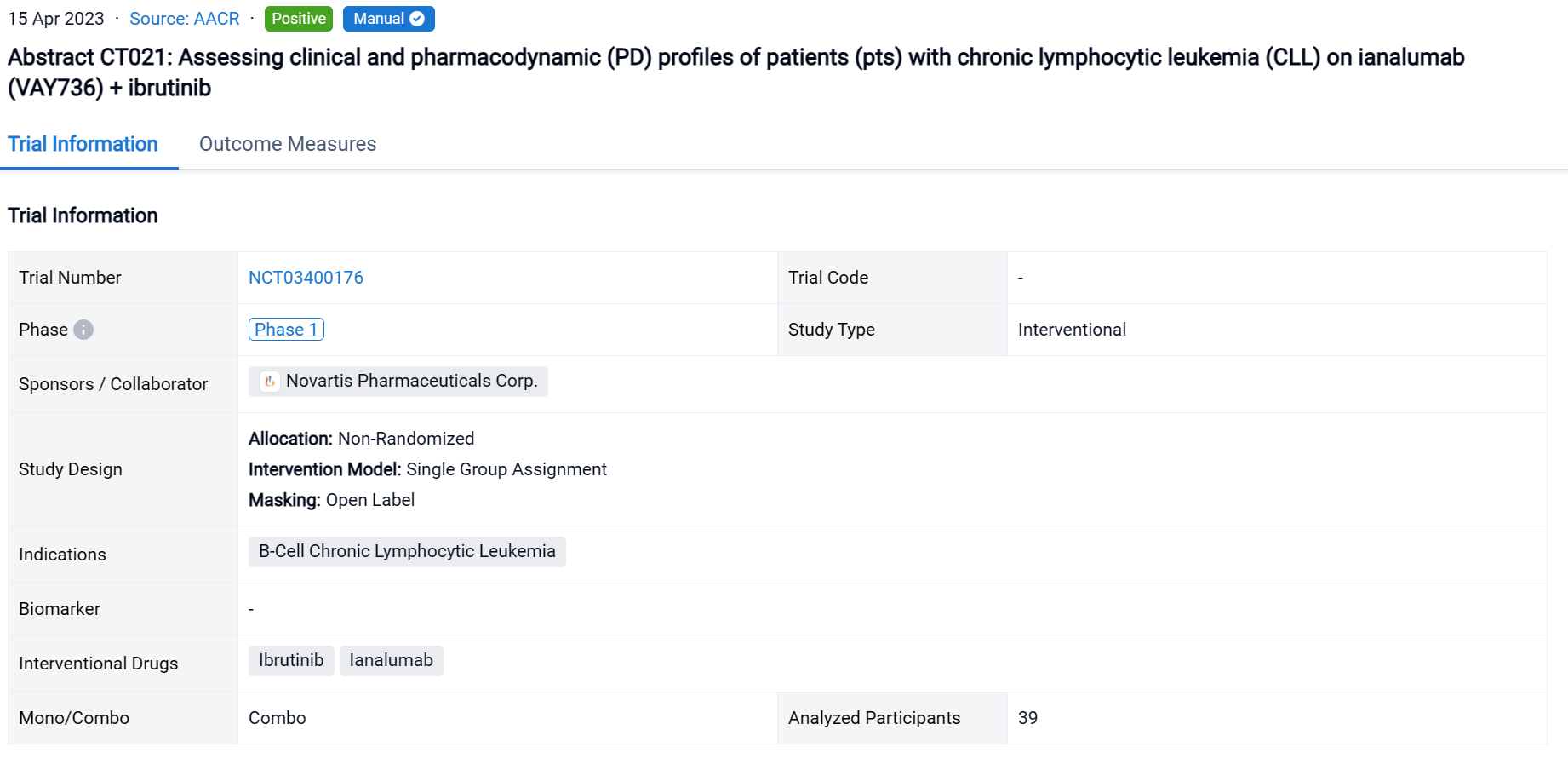Open the Outcome Measures tab
Viewport: 1568px width, 770px height.
[287, 144]
